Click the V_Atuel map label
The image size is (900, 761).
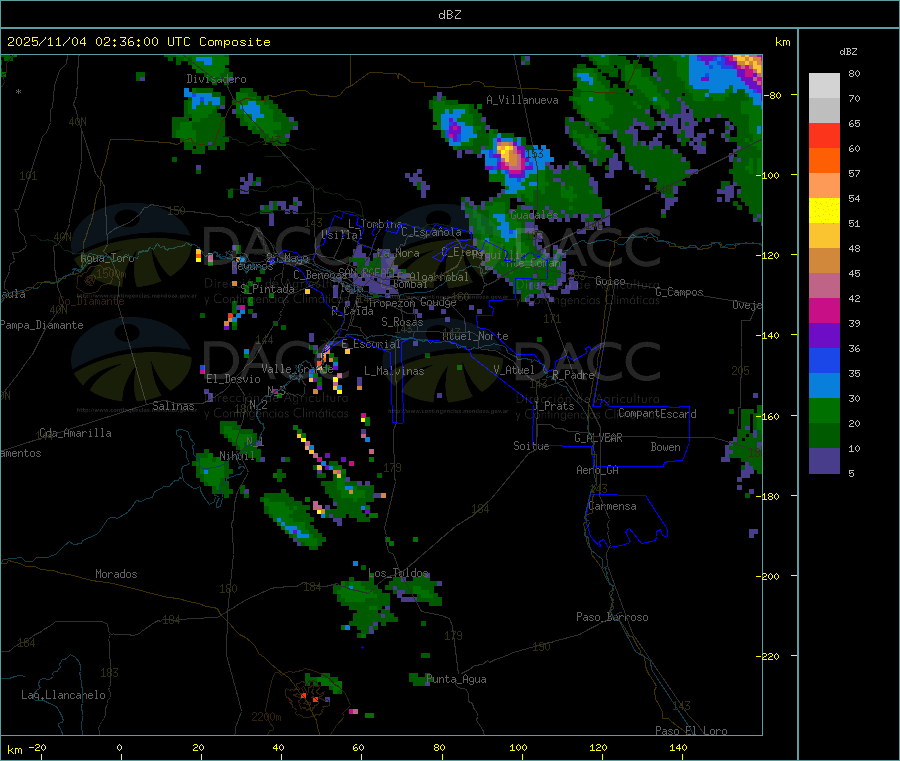pyautogui.click(x=514, y=370)
